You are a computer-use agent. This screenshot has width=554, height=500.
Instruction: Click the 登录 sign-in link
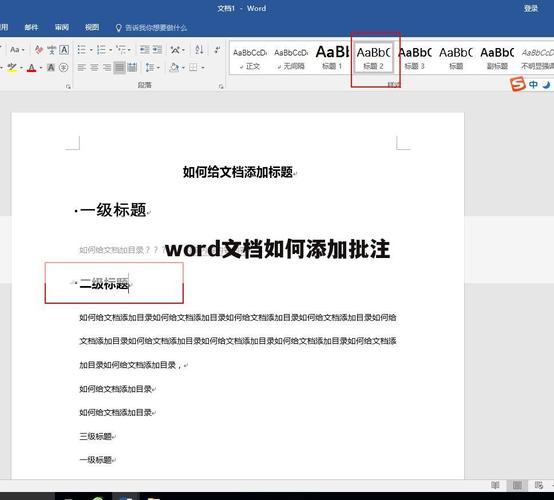click(531, 8)
